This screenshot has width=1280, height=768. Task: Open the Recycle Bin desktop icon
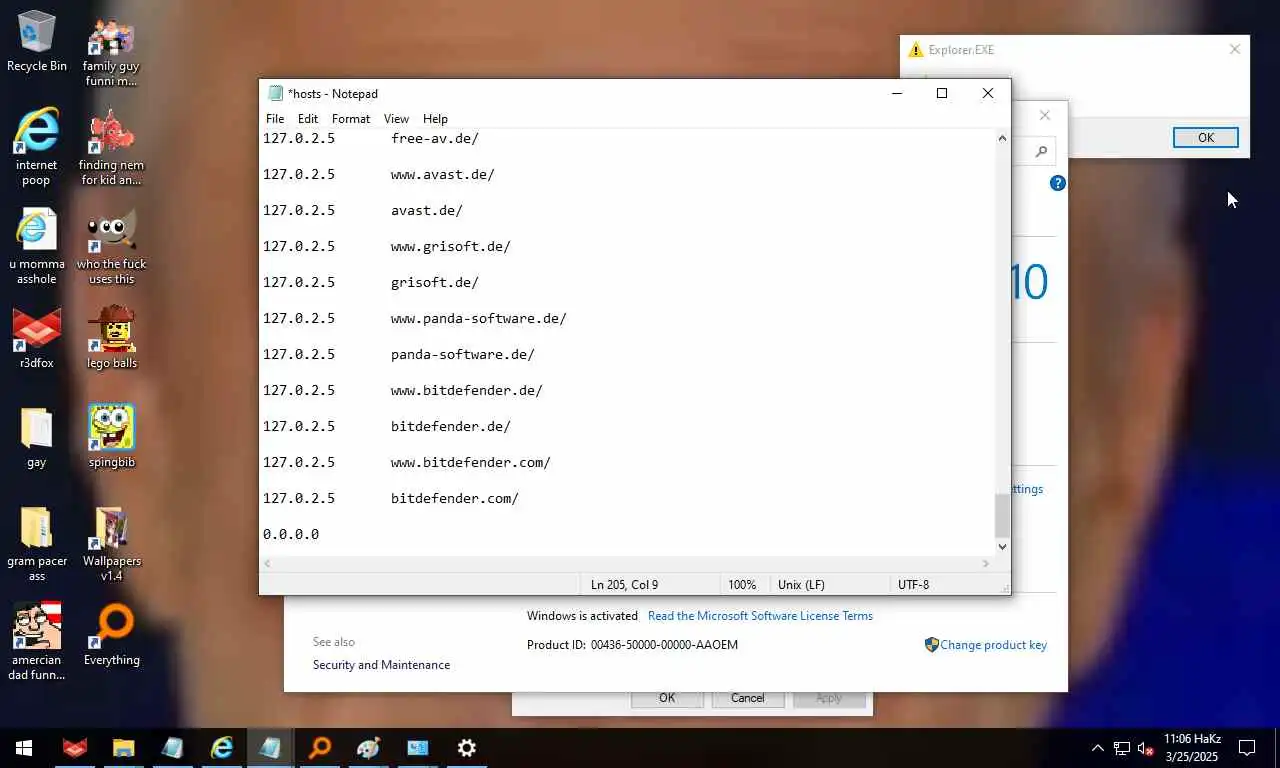pos(36,41)
